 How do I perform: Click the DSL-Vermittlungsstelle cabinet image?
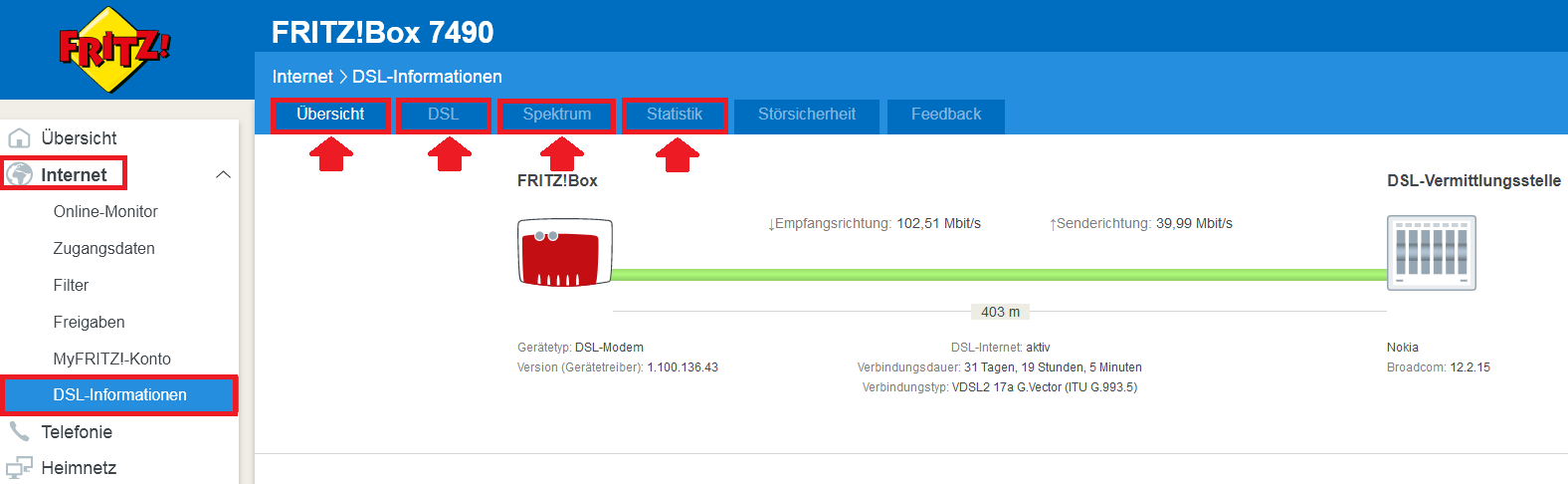(x=1431, y=253)
